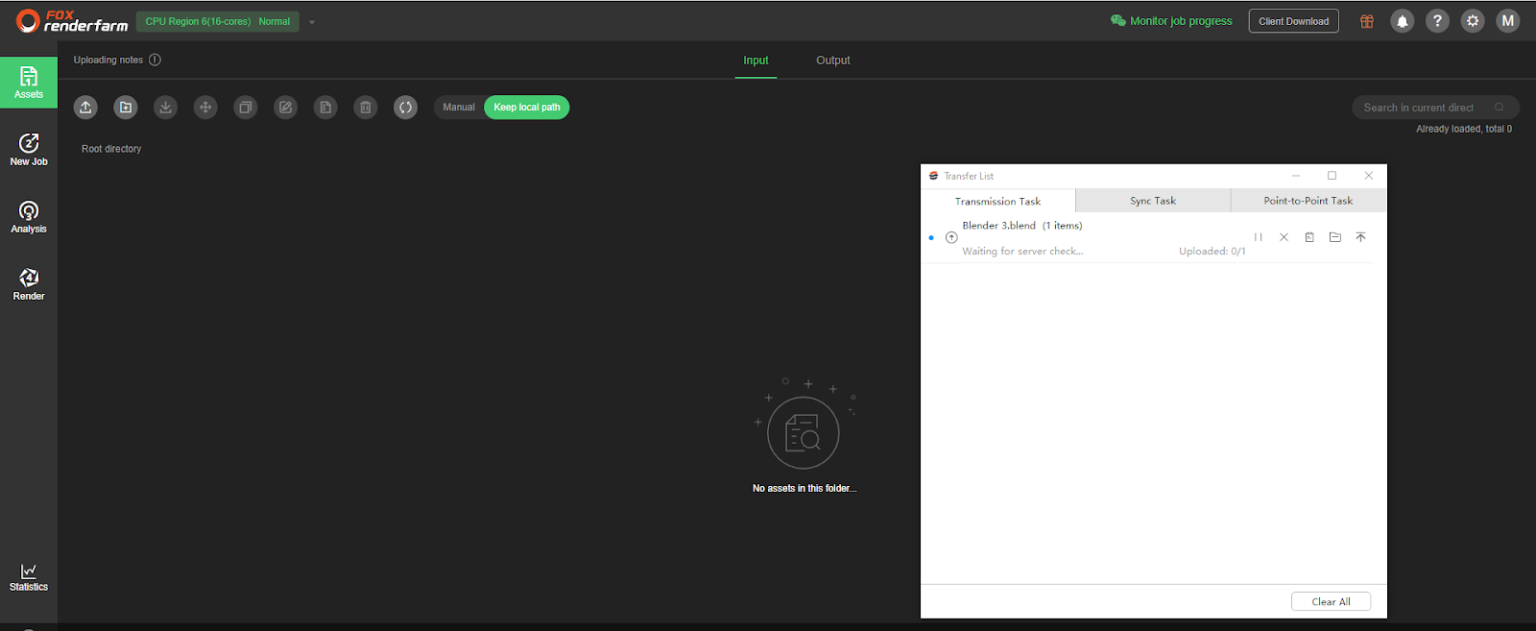Switch to the Sync Task tab

coord(1152,201)
